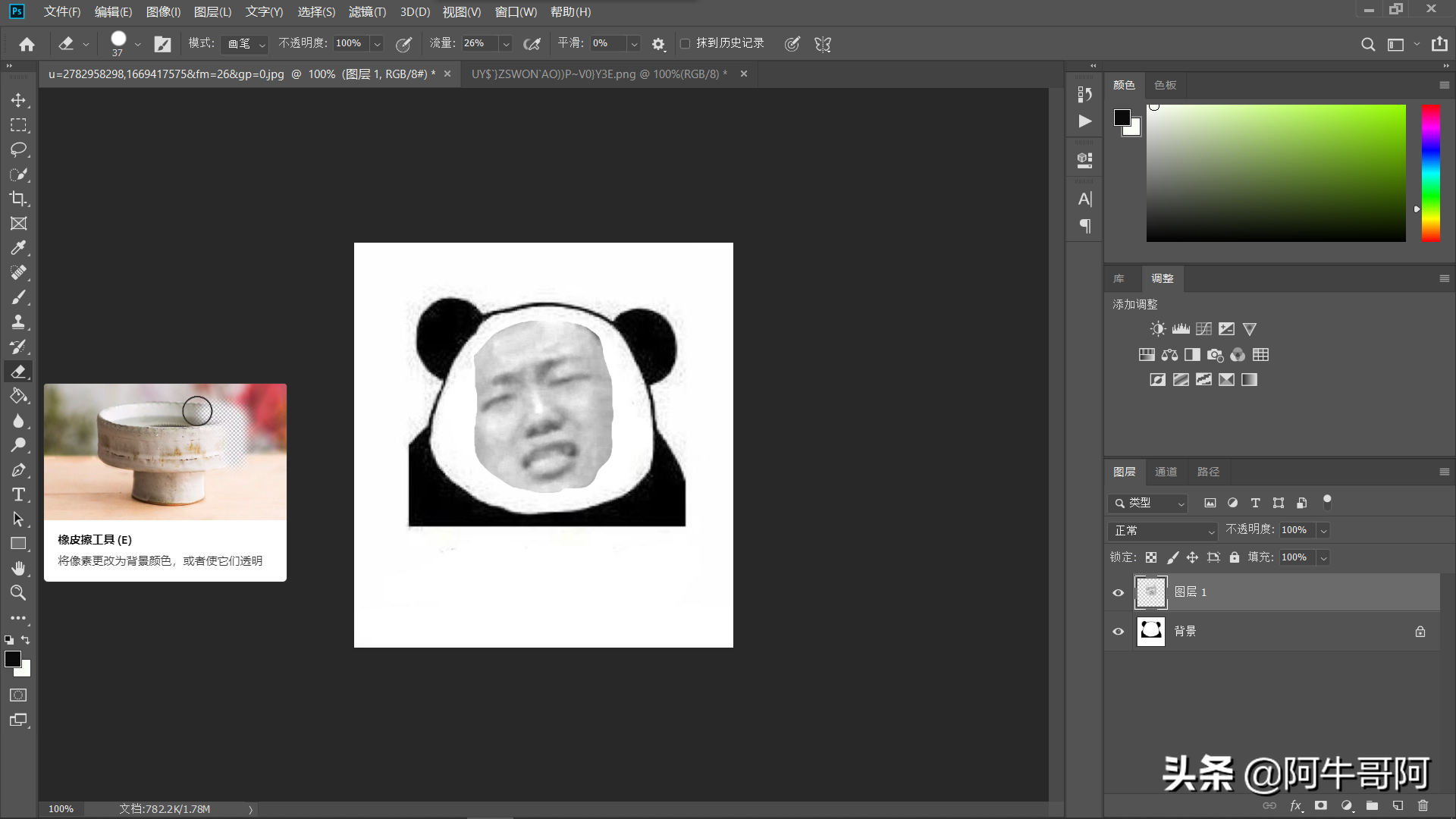The image size is (1456, 819).
Task: Expand the layer blend mode 正常 dropdown
Action: [1163, 531]
